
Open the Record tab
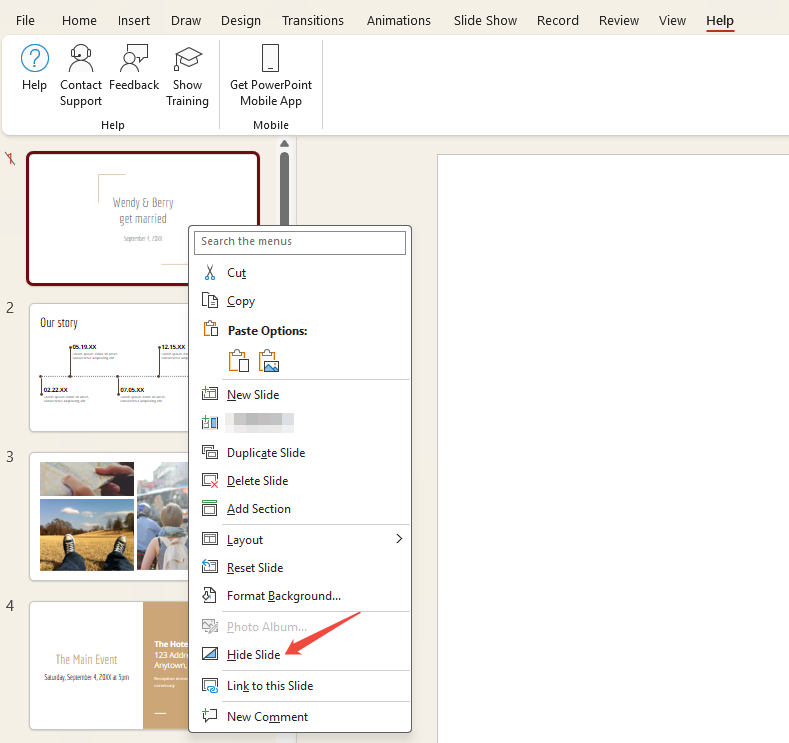click(558, 21)
